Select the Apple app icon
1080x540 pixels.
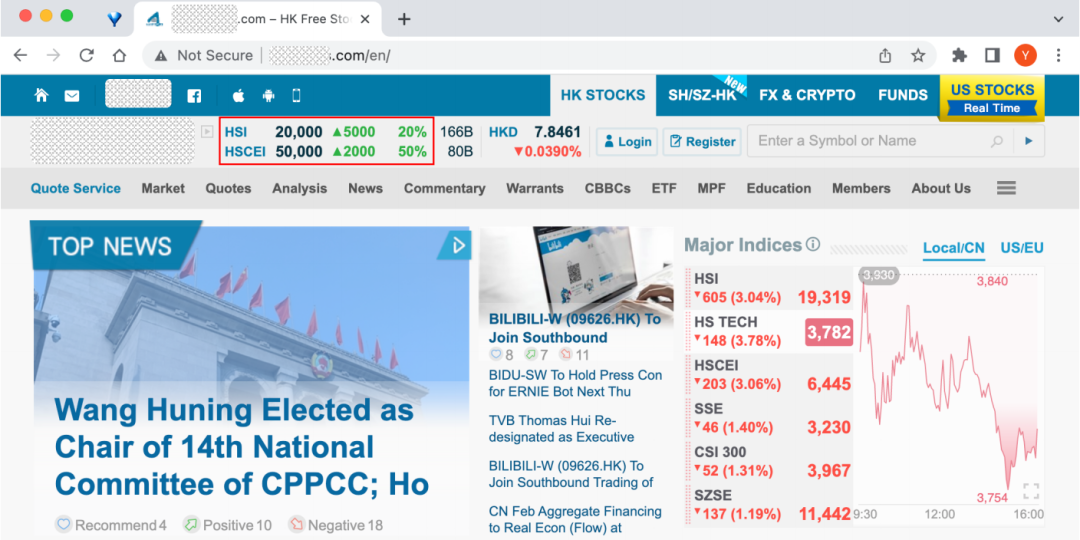[239, 96]
